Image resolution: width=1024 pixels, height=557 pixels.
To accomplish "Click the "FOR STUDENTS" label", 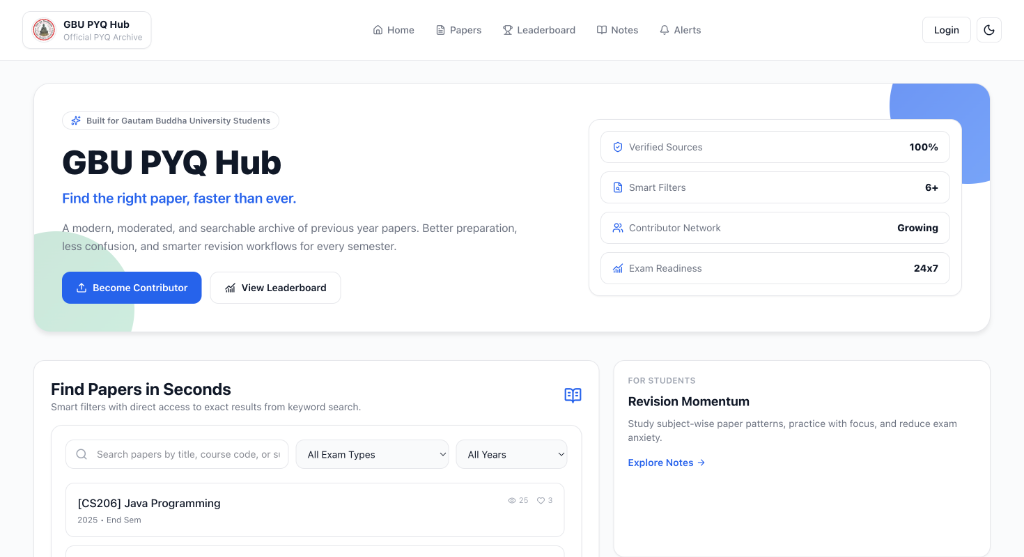I will click(662, 381).
